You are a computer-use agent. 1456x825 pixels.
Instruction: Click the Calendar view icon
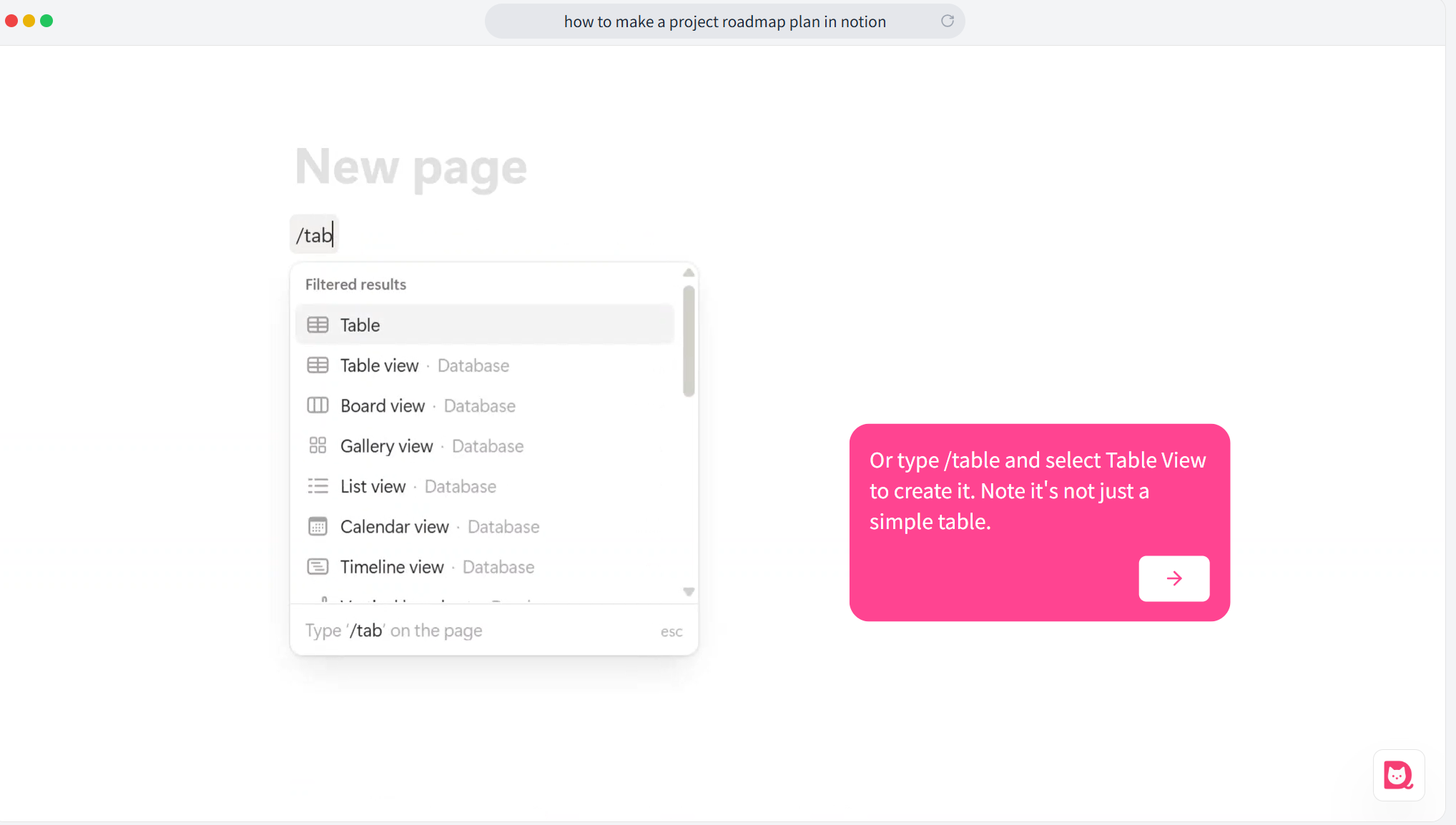pyautogui.click(x=318, y=526)
